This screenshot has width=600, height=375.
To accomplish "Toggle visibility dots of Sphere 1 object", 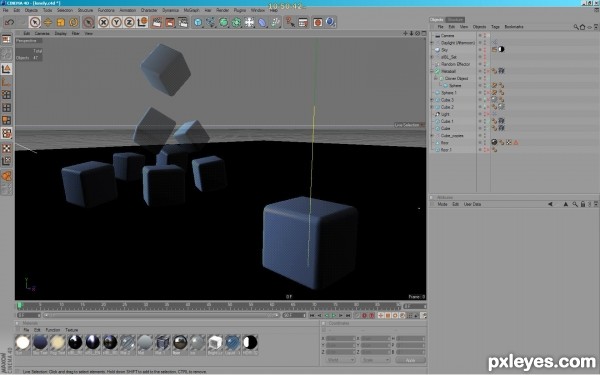I will click(485, 93).
